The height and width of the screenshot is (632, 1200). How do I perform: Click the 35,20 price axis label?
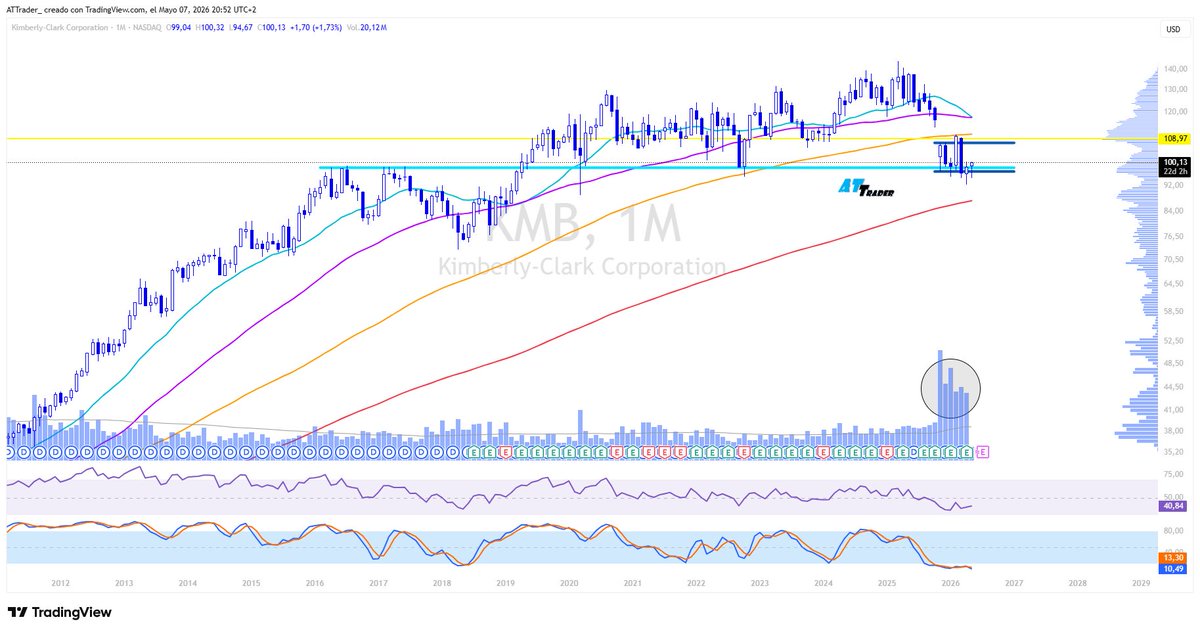tap(1172, 452)
